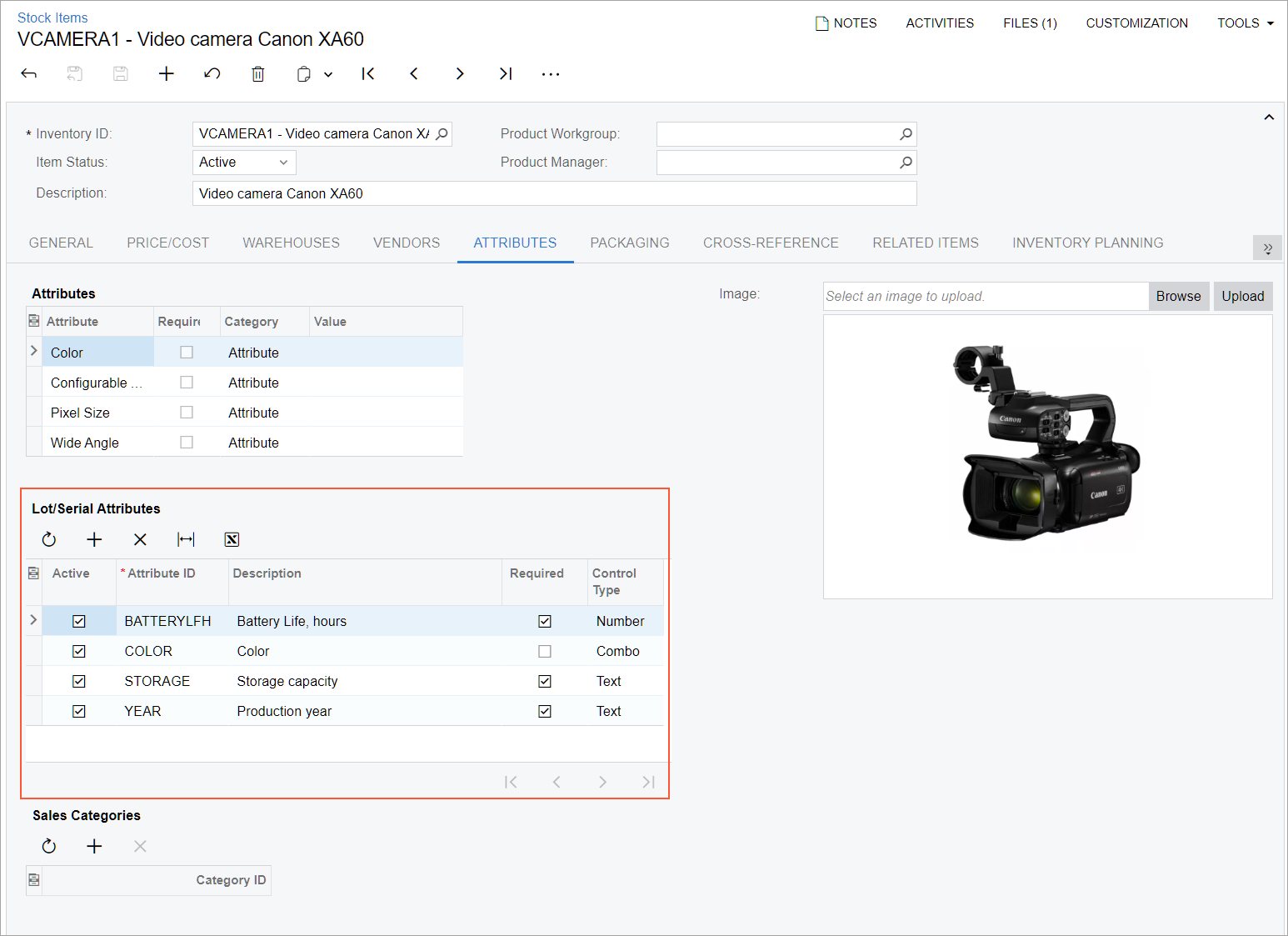Uncheck Active for YEAR attribute

pyautogui.click(x=79, y=711)
